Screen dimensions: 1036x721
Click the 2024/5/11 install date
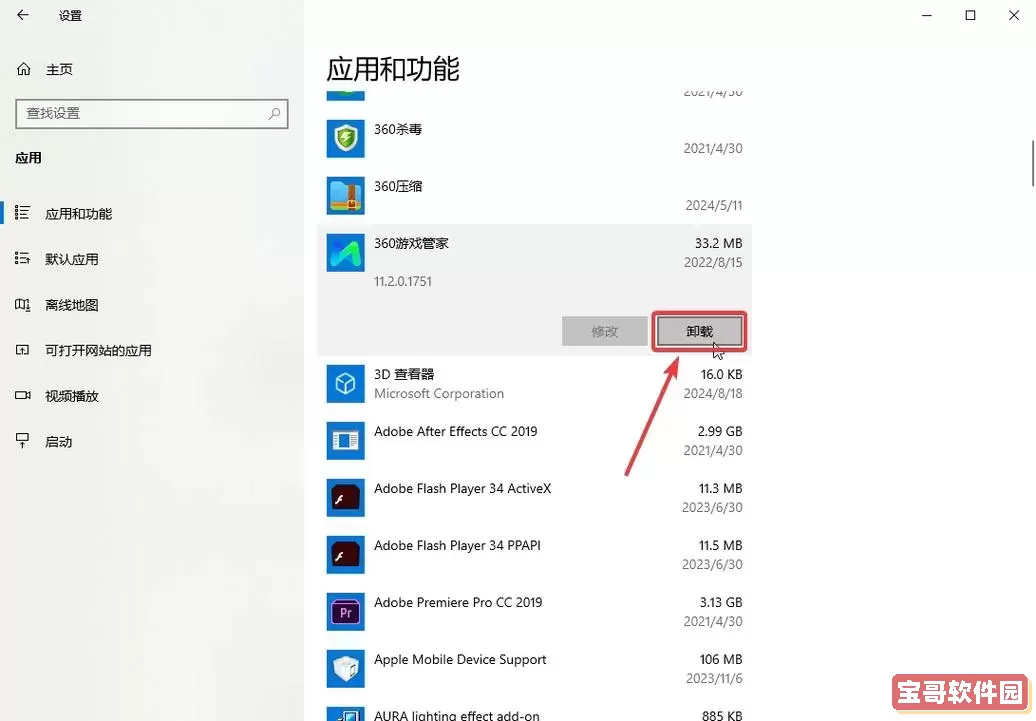[714, 206]
